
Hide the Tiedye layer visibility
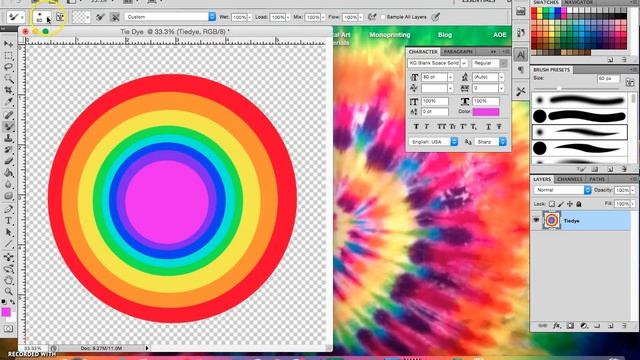(x=536, y=220)
